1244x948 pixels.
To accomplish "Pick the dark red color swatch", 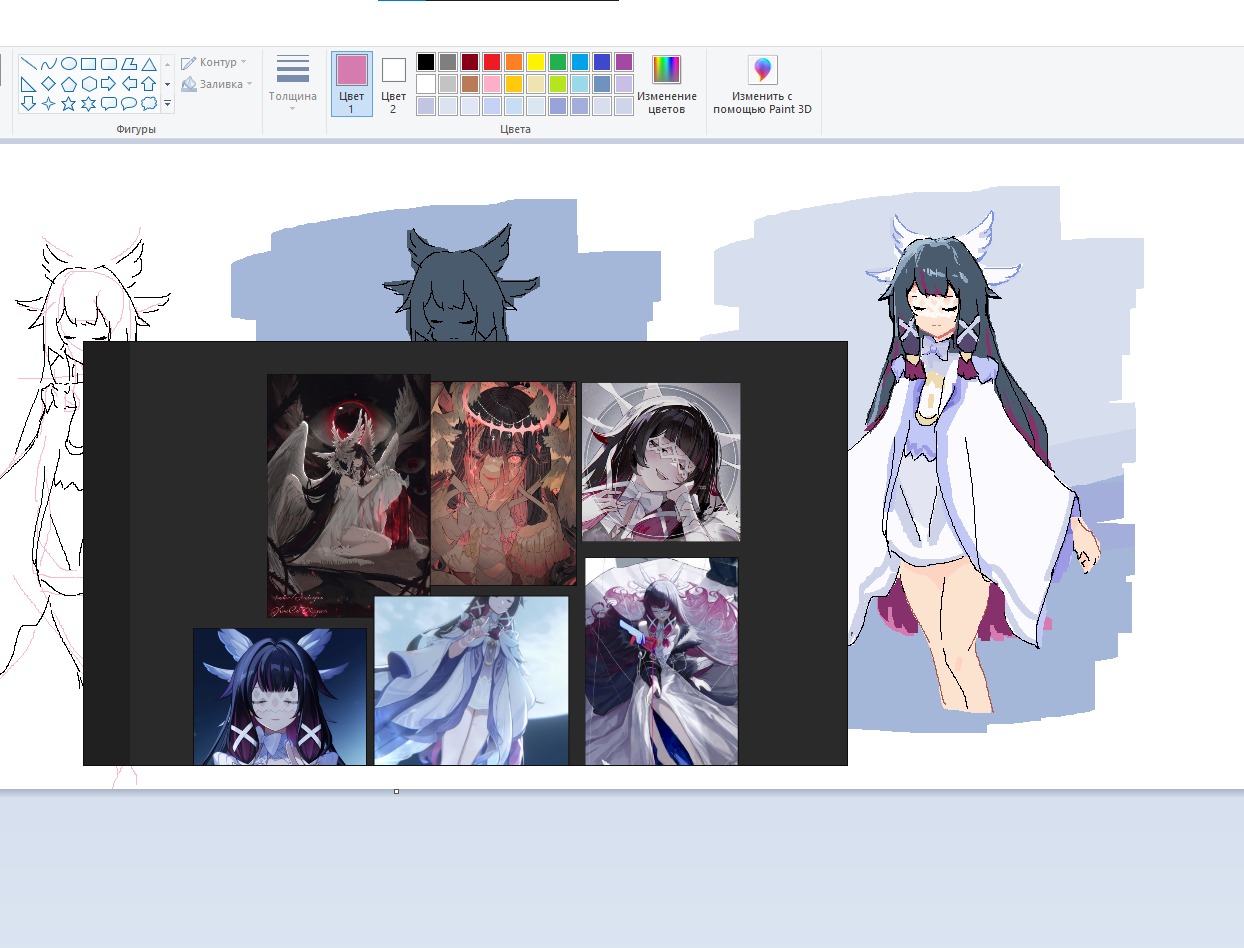I will [x=470, y=62].
